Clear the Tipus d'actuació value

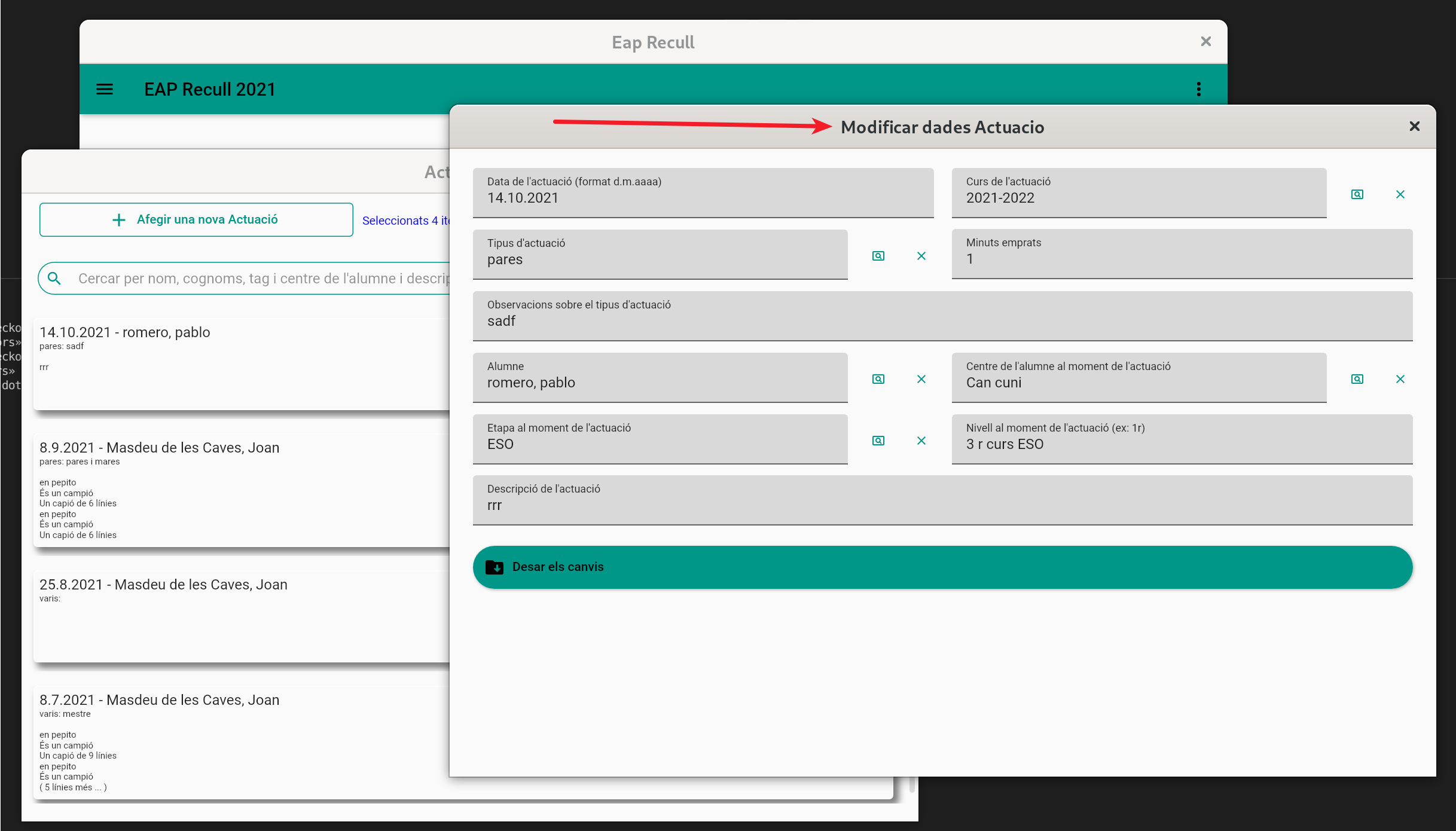pos(921,256)
